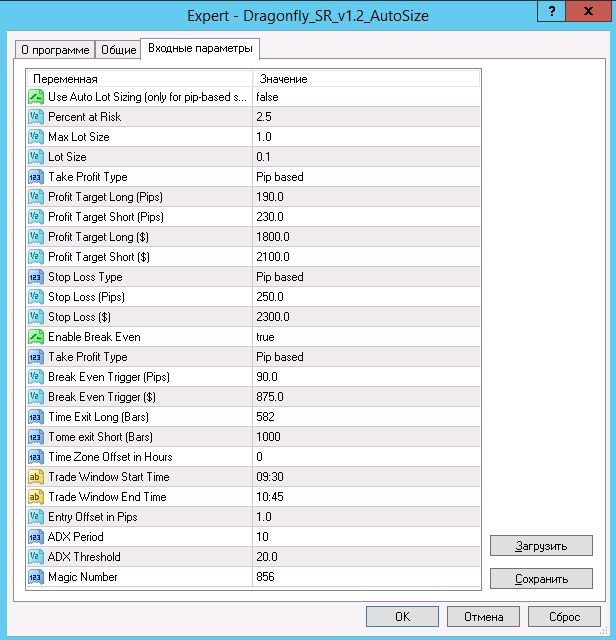Click the icon beside Stop Loss Type

(x=36, y=277)
